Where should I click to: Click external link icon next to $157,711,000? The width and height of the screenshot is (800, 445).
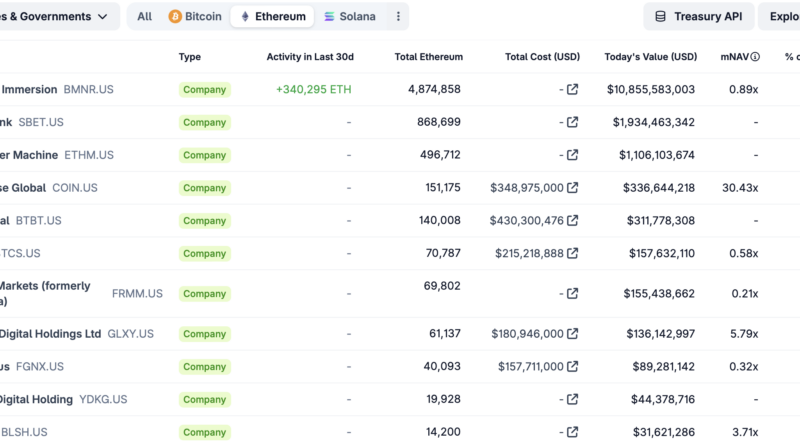(x=573, y=367)
